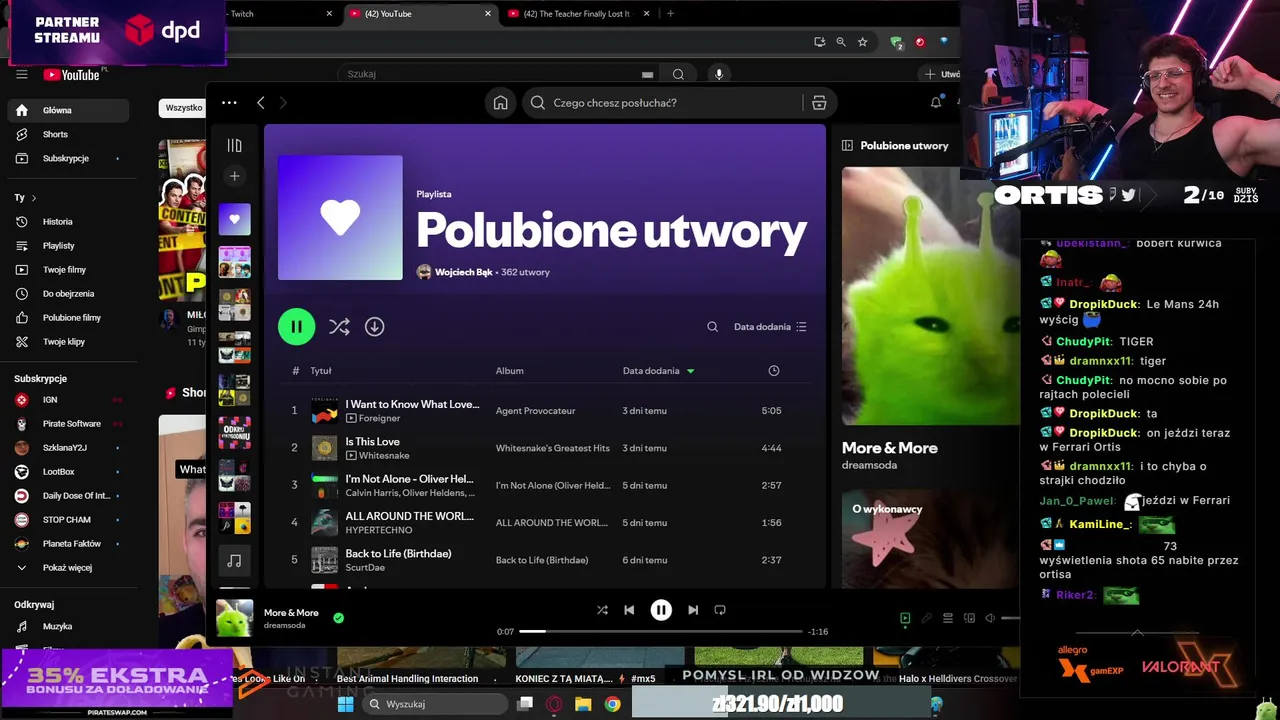
Task: Skip to previous track
Action: pos(629,609)
